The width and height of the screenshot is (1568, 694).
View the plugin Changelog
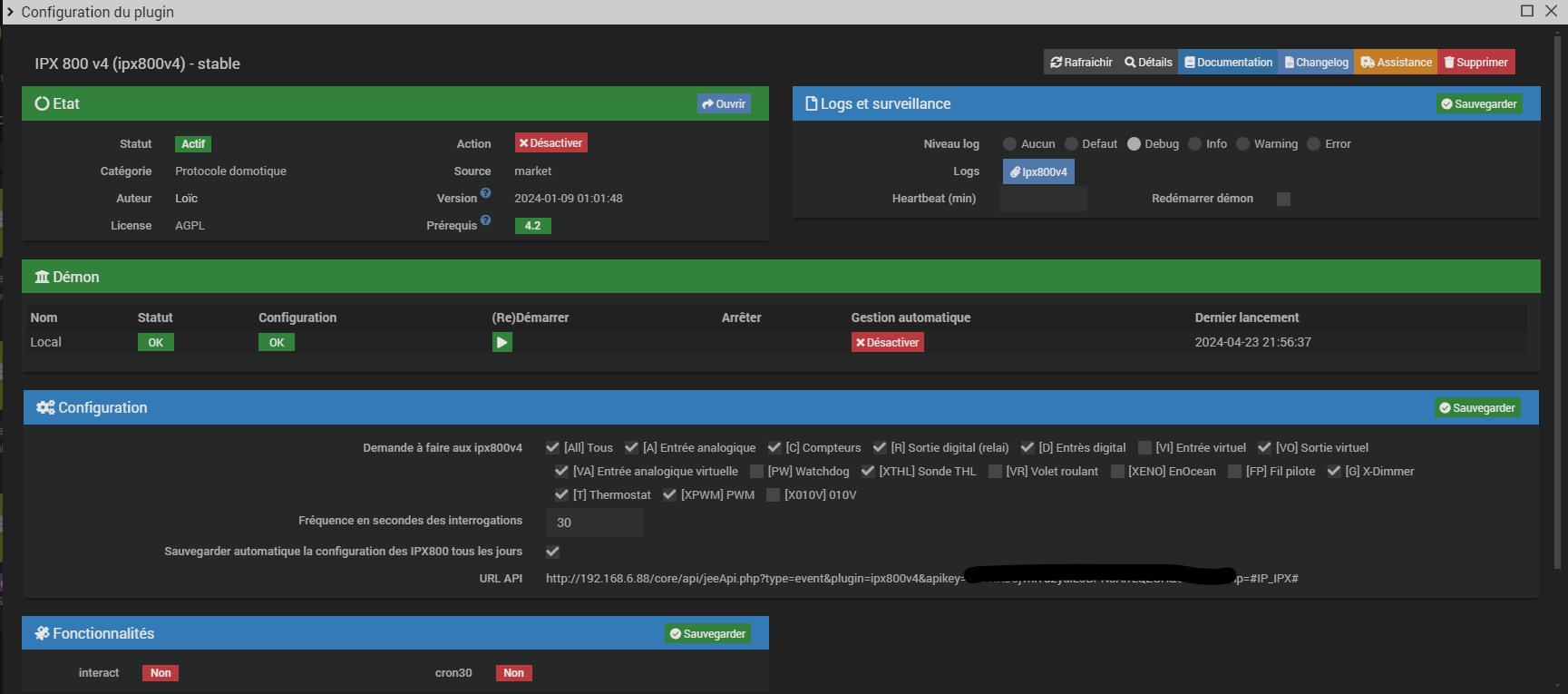(x=1316, y=63)
